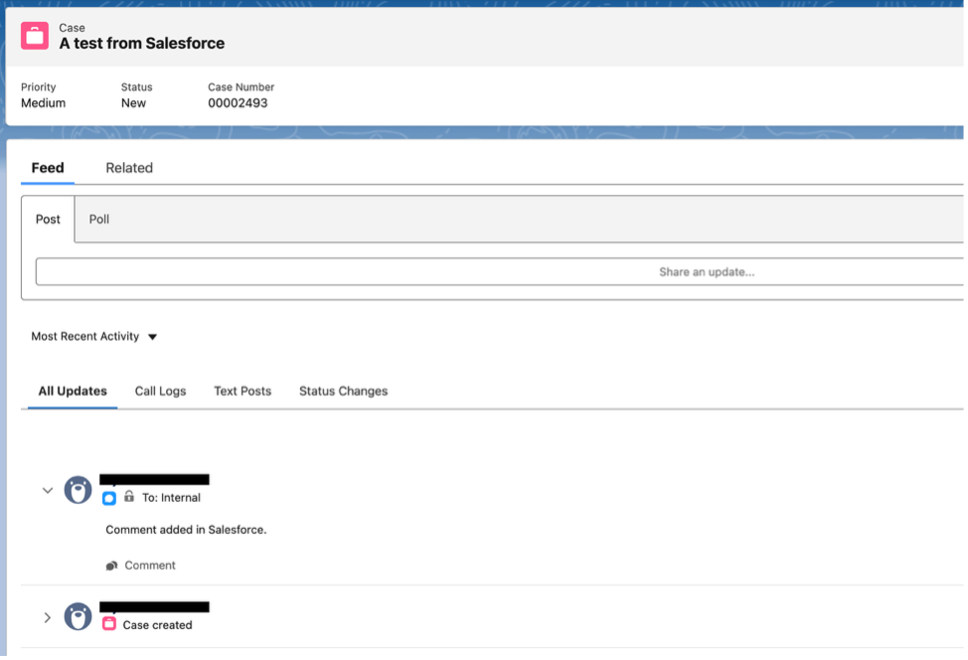Switch to the Related tab

coord(129,168)
